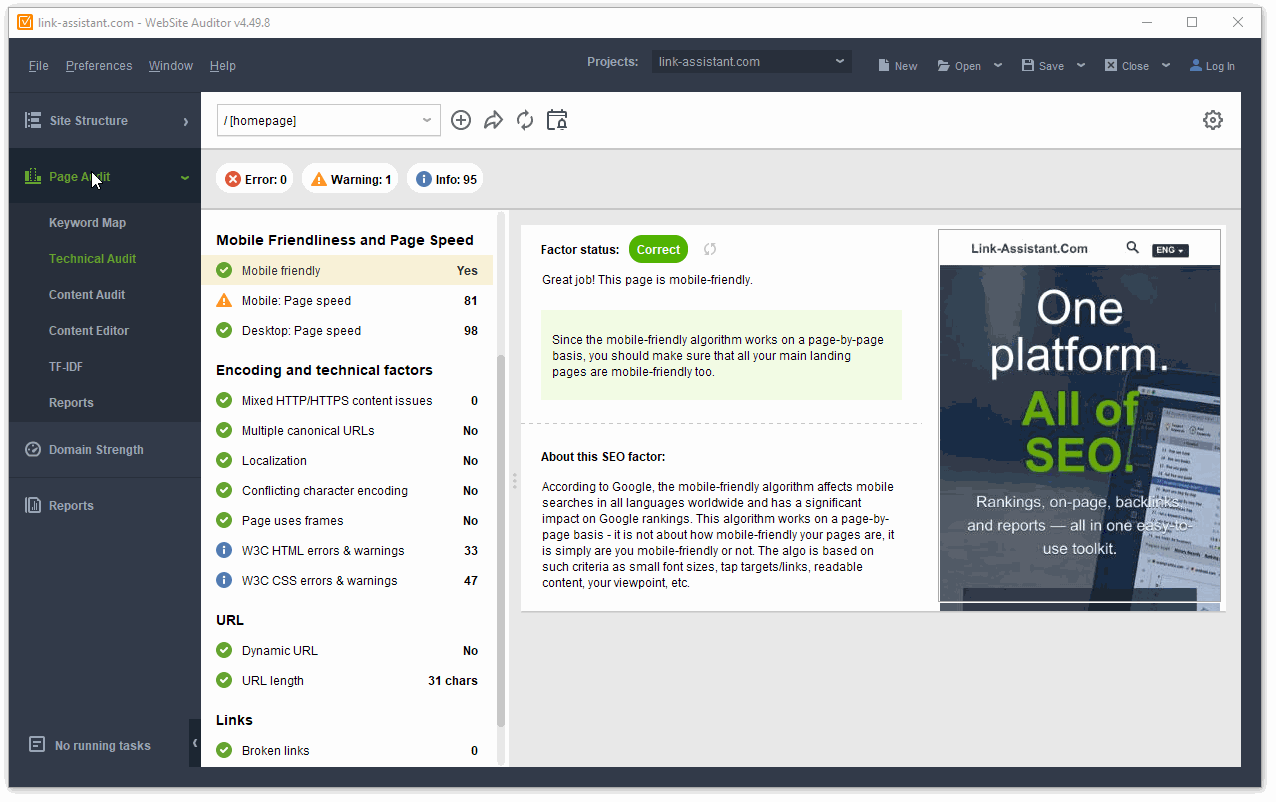Screen dimensions: 1276x802
Task: Expand Site Structure section chevron
Action: 185,121
